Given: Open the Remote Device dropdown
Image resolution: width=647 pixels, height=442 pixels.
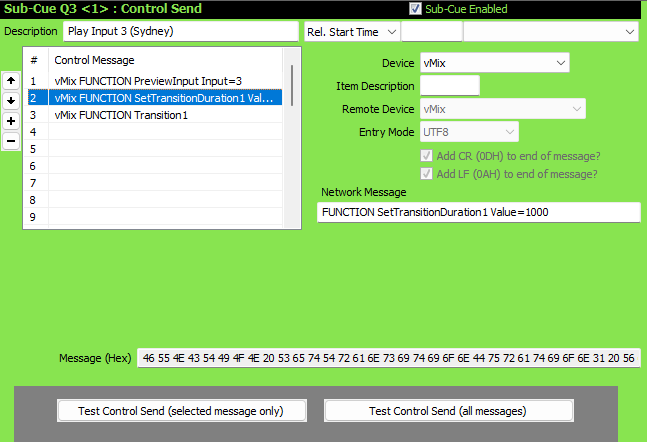Looking at the screenshot, I should (503, 109).
